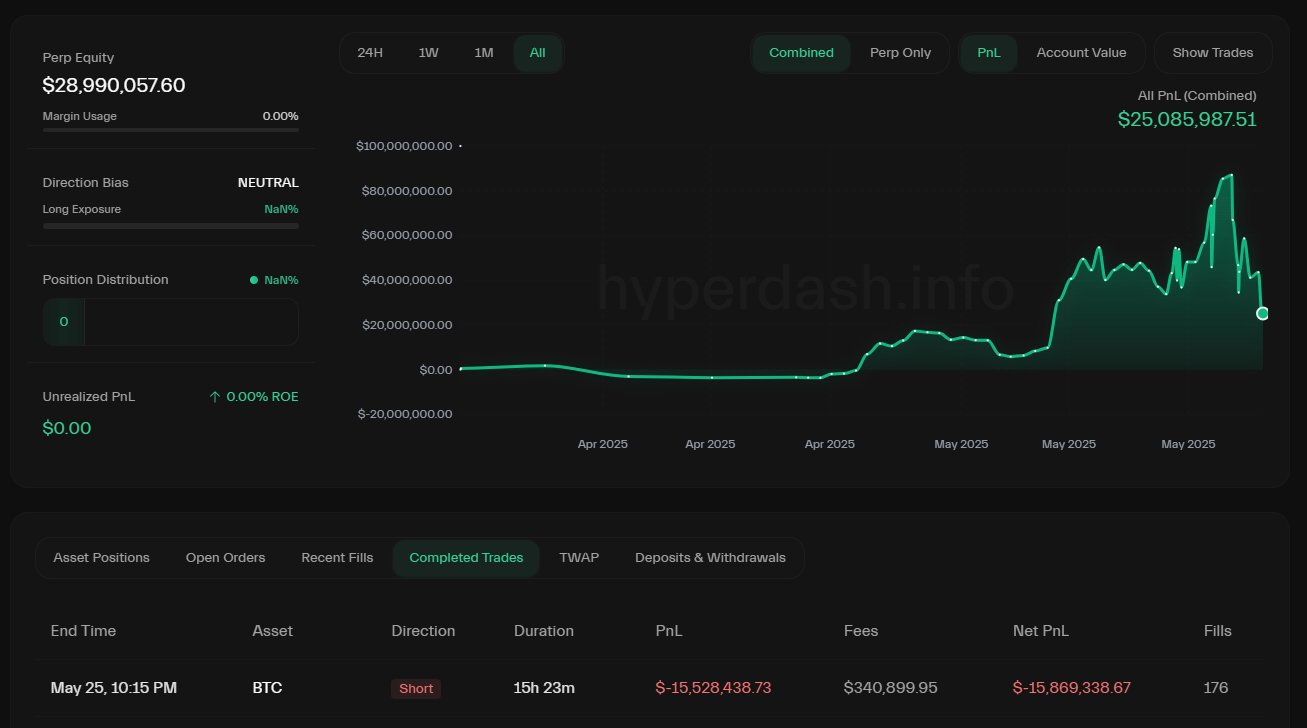
Task: Switch chart to Combined view
Action: point(801,53)
